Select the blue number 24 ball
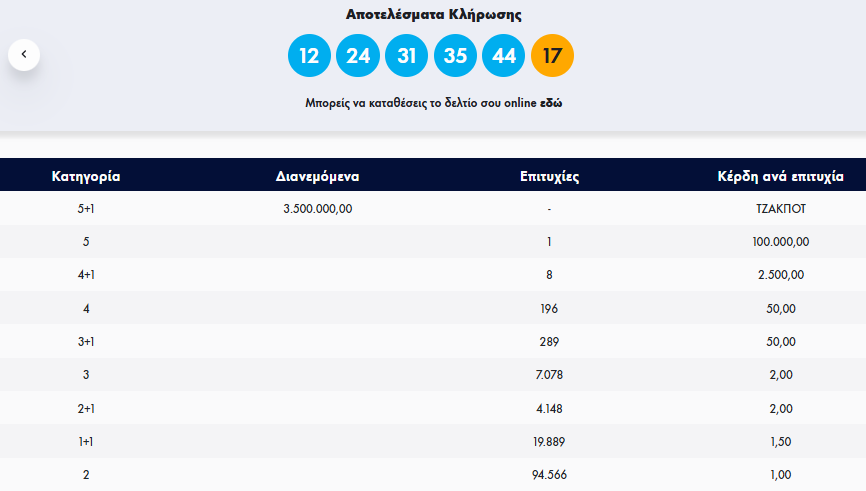Screen dimensions: 866x491 358,55
